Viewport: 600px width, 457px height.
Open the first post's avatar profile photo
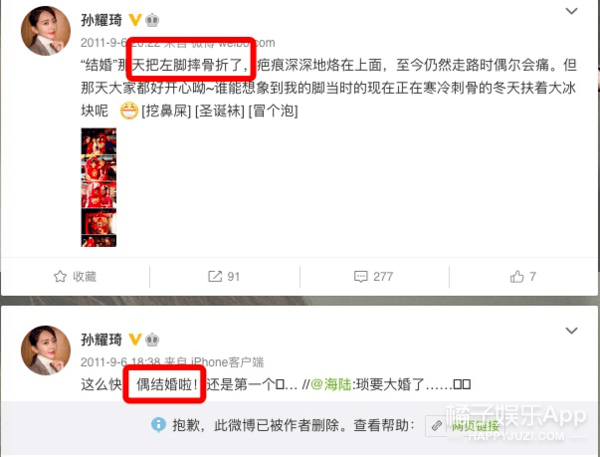(x=46, y=31)
